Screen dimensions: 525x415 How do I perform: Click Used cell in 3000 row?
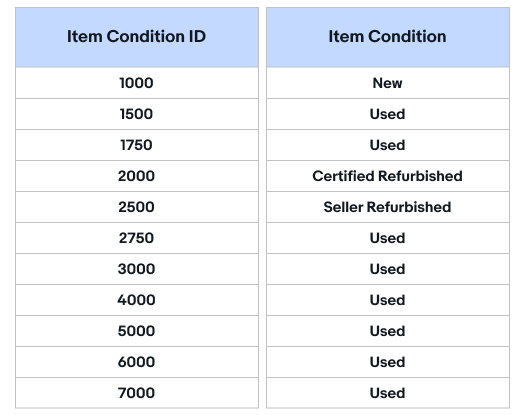tap(388, 269)
